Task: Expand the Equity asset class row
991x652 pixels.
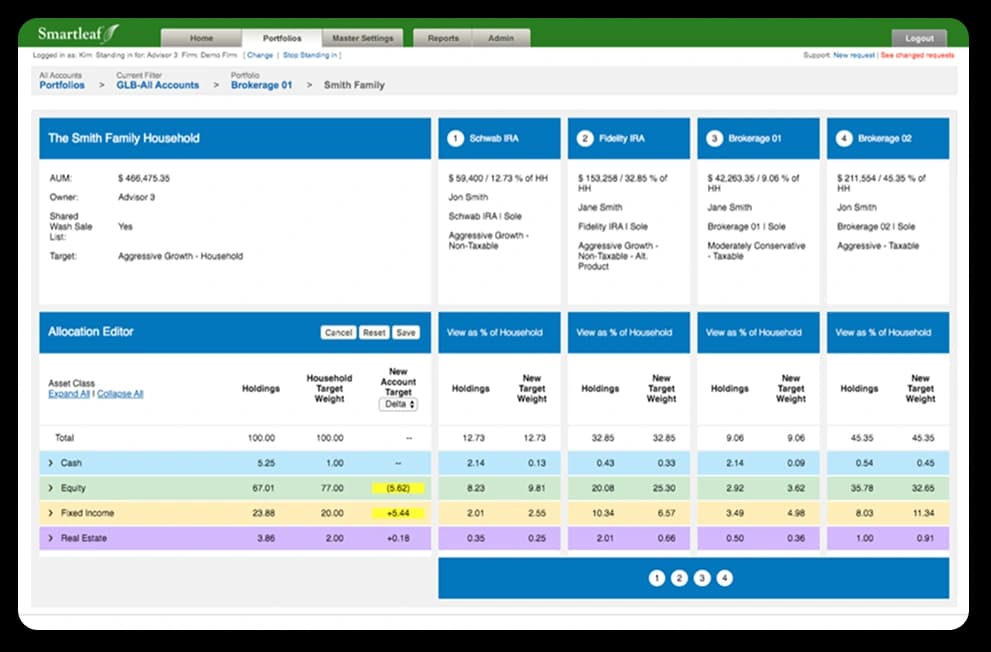Action: (51, 488)
